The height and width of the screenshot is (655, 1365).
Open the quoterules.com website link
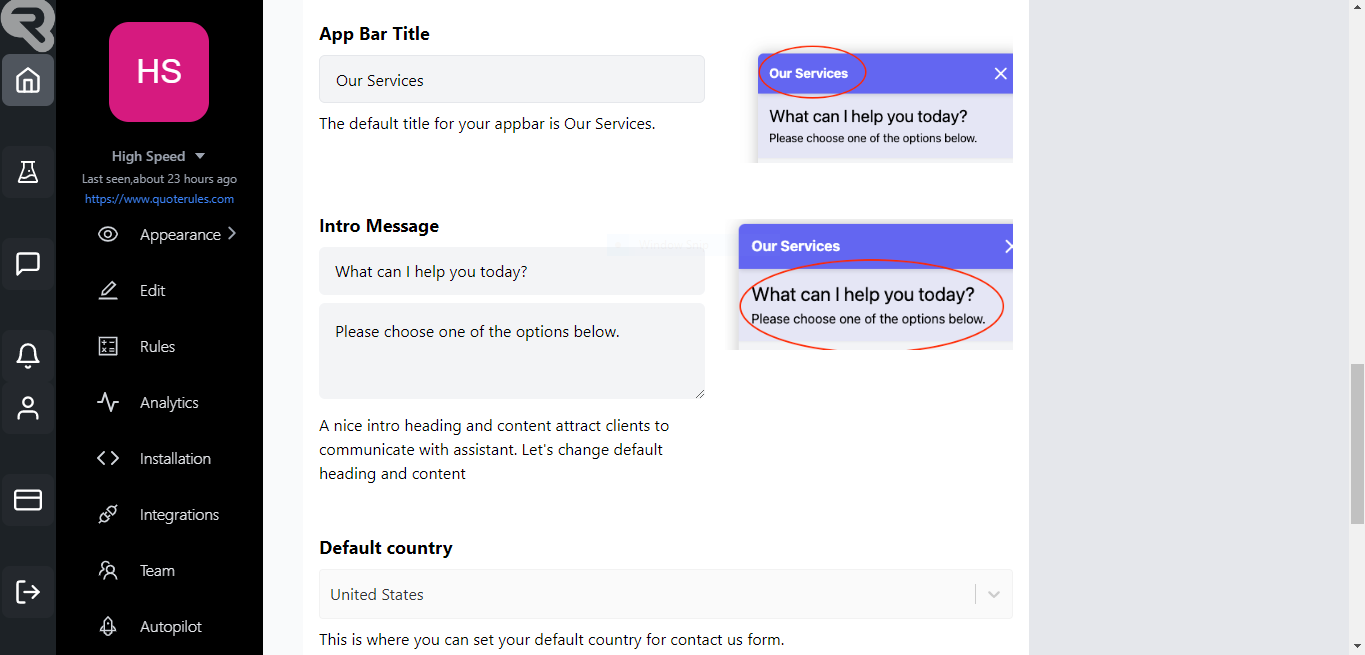pos(159,199)
